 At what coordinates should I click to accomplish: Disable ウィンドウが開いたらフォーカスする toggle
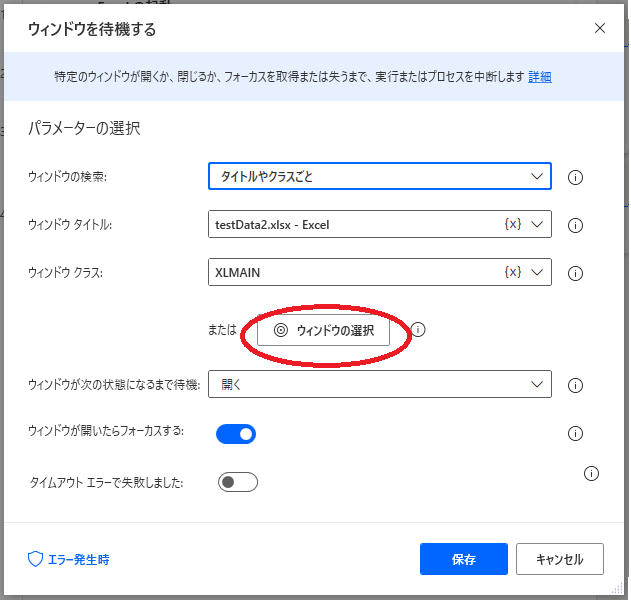coord(236,433)
